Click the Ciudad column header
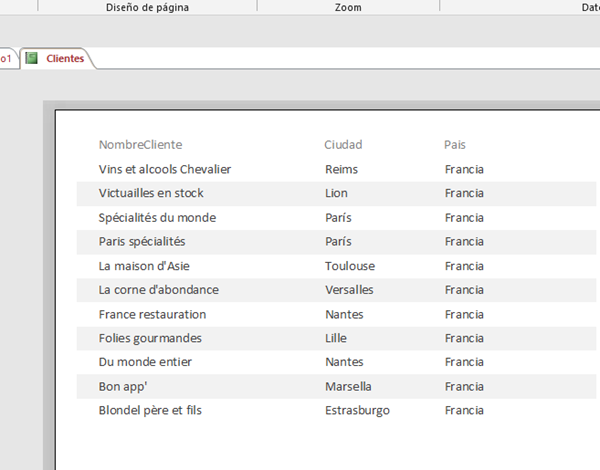 tap(343, 145)
